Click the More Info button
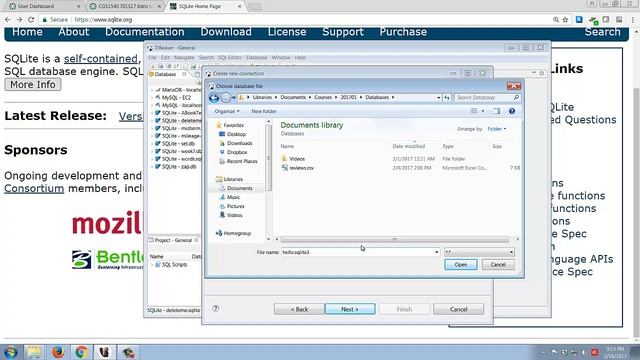 pyautogui.click(x=33, y=84)
